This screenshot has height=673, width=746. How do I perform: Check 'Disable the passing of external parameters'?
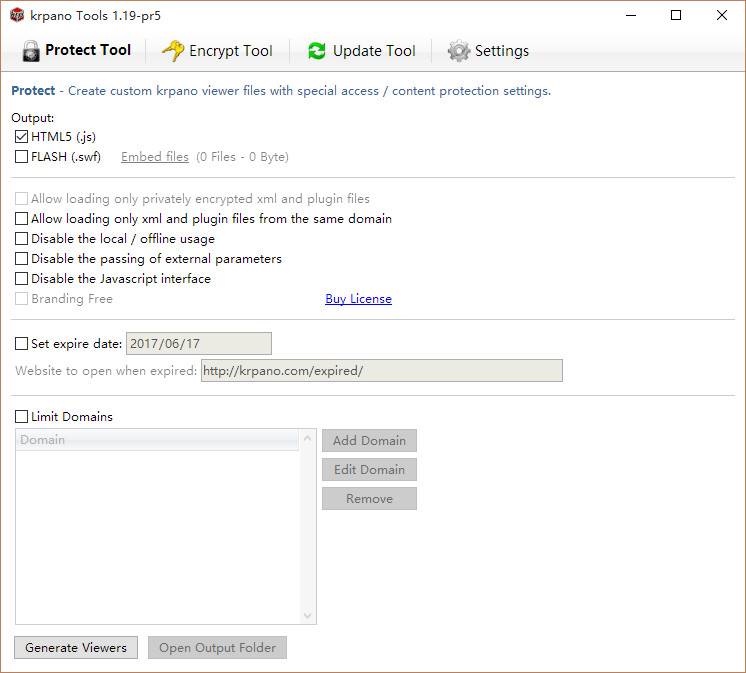pyautogui.click(x=21, y=259)
